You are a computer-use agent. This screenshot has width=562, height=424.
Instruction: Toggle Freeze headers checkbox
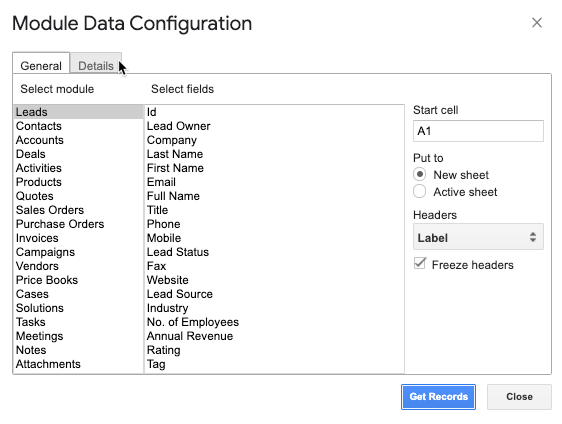click(420, 264)
